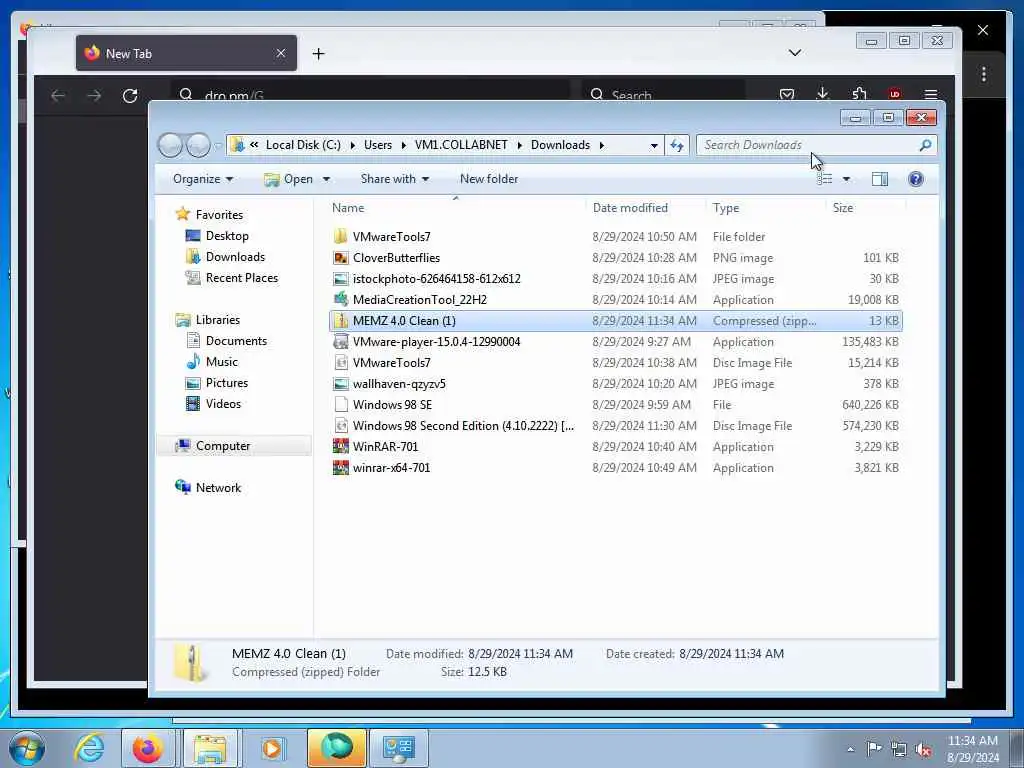Expand subfolders arrow after Downloads in breadcrumb
Viewport: 1024px width, 768px height.
[601, 145]
